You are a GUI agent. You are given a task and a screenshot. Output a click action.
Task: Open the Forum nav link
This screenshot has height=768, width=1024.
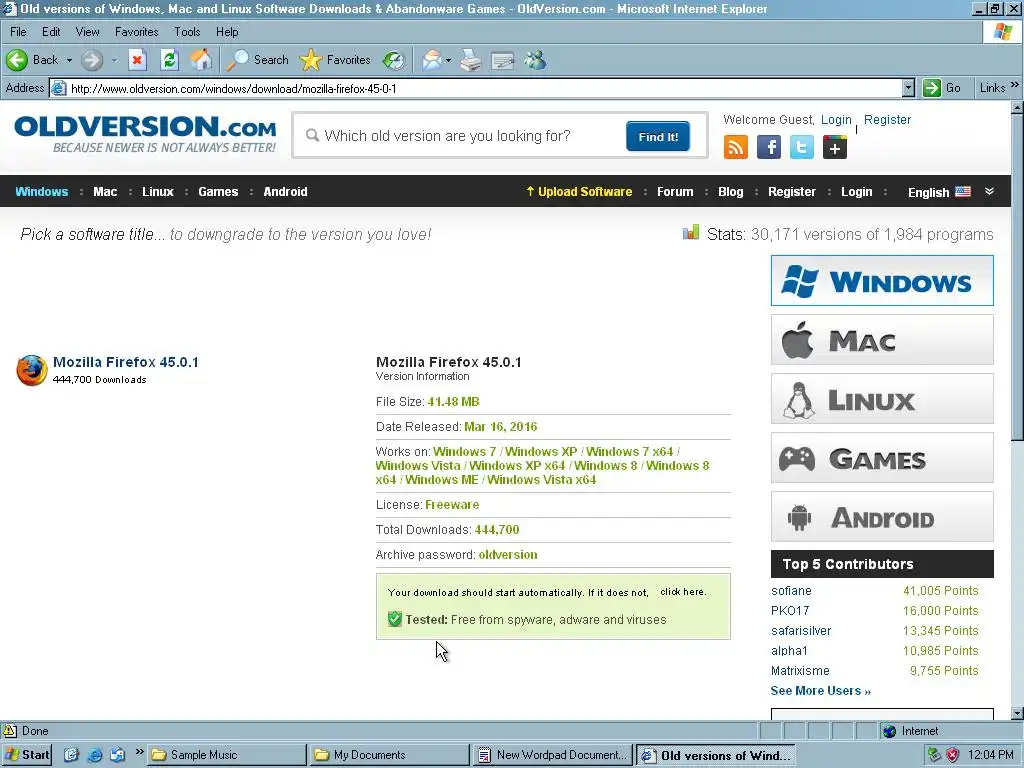(x=675, y=191)
